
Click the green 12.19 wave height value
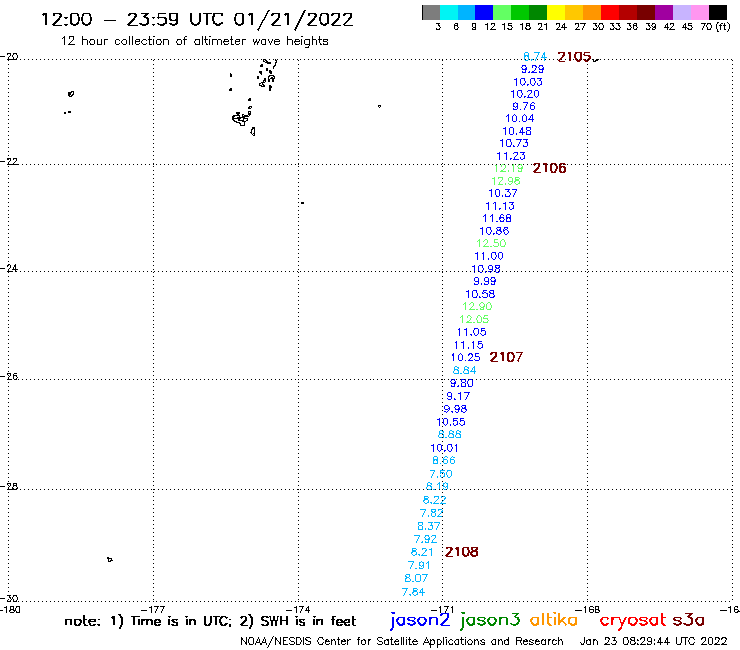[x=508, y=168]
